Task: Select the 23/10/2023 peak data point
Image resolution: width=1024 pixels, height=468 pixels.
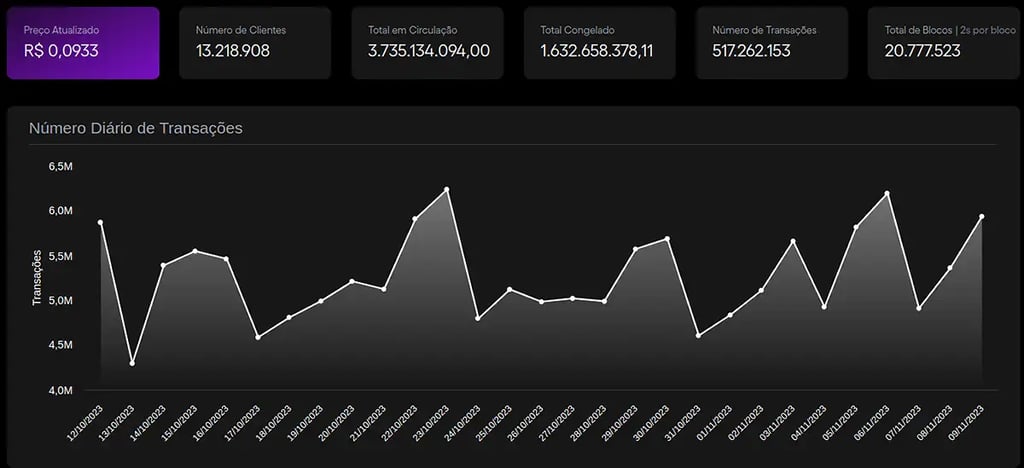Action: (447, 189)
